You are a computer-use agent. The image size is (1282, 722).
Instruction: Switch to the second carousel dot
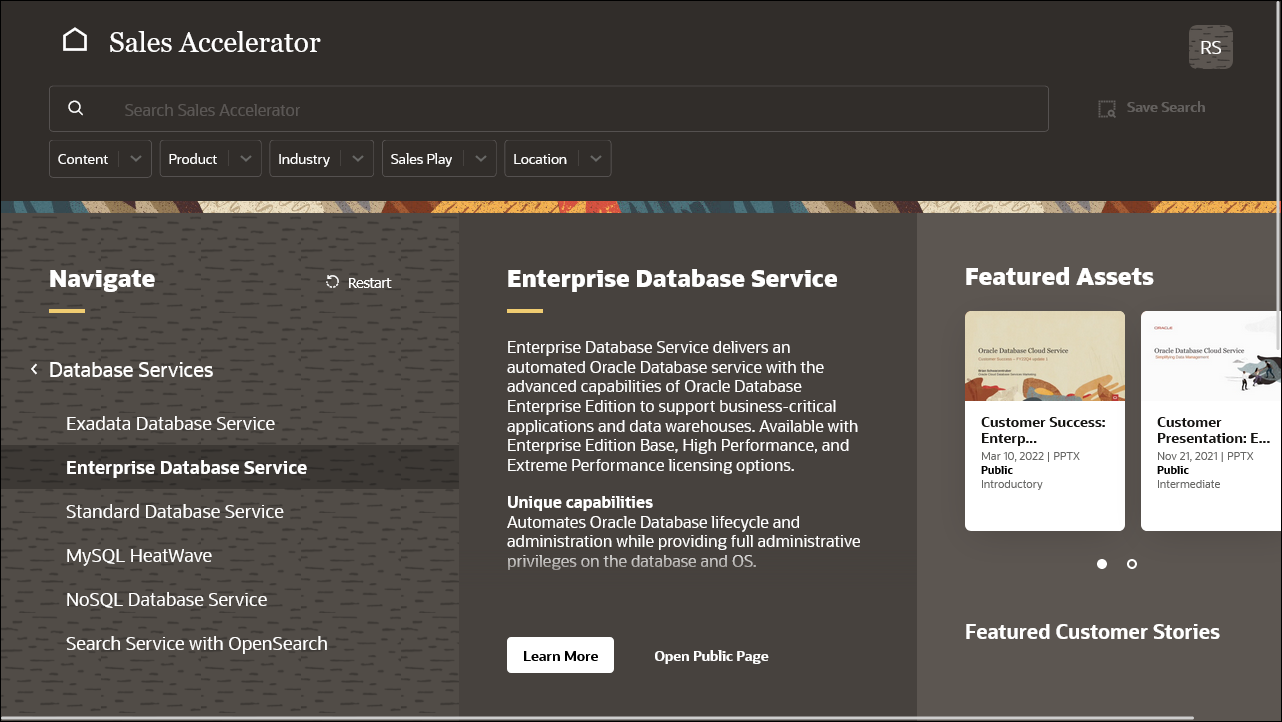(1131, 564)
